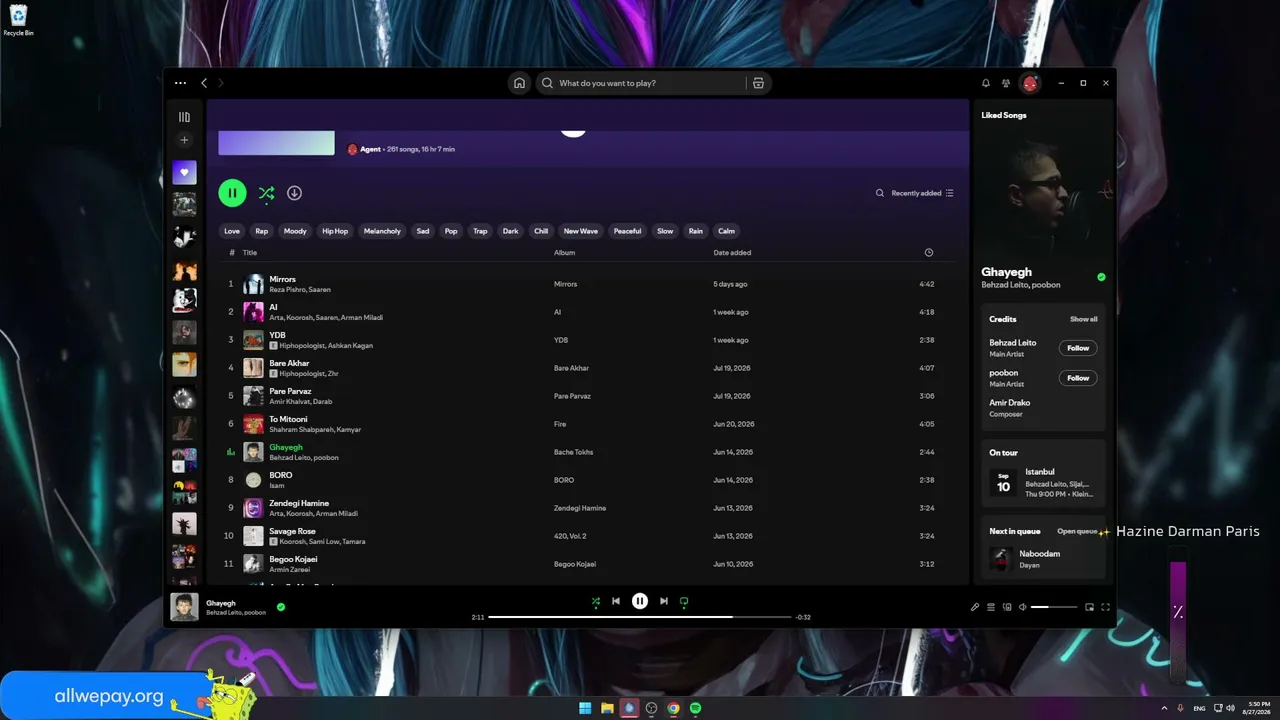The width and height of the screenshot is (1280, 720).
Task: Skip to previous track
Action: click(x=616, y=601)
